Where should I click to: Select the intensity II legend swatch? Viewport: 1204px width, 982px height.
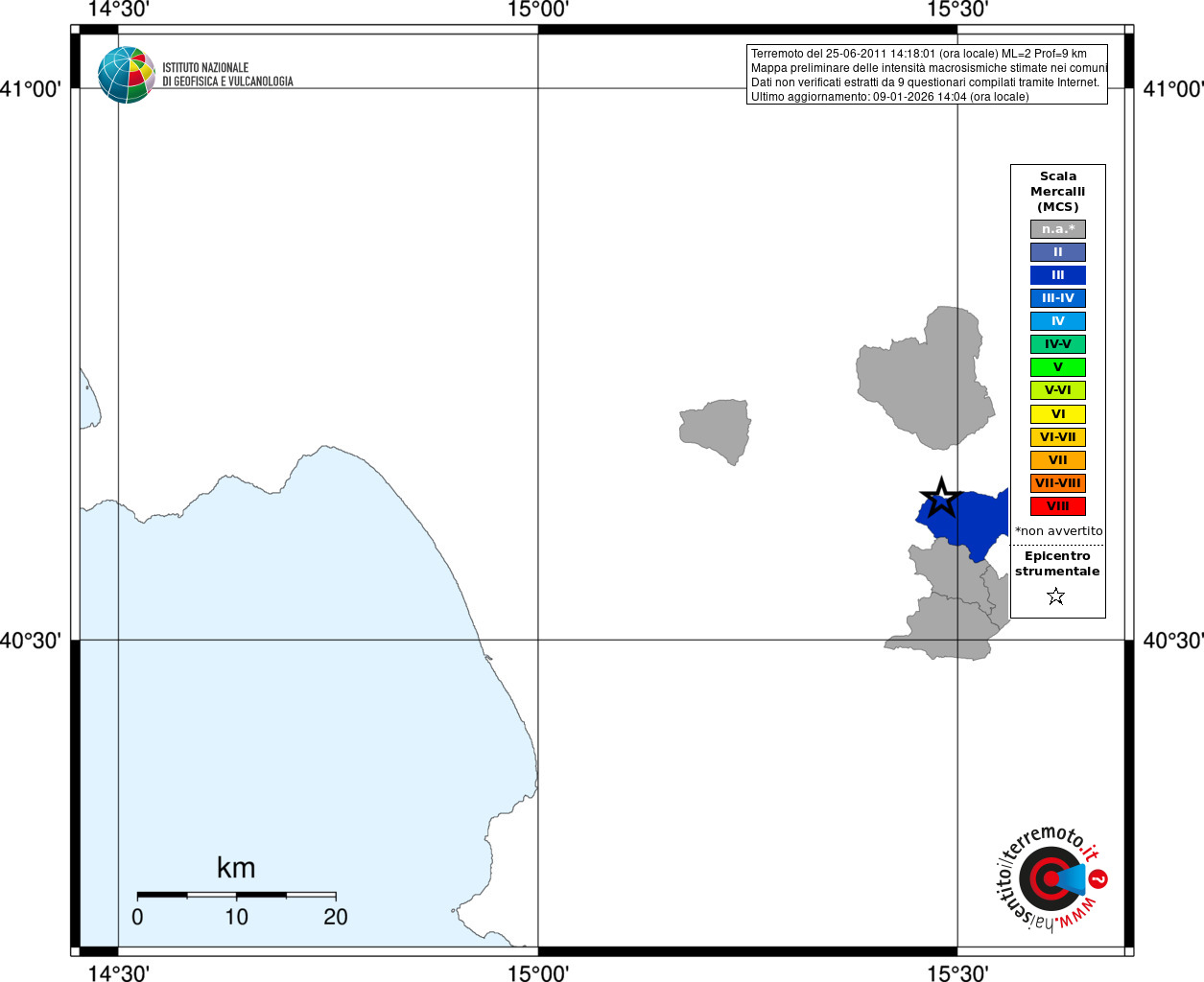1058,252
